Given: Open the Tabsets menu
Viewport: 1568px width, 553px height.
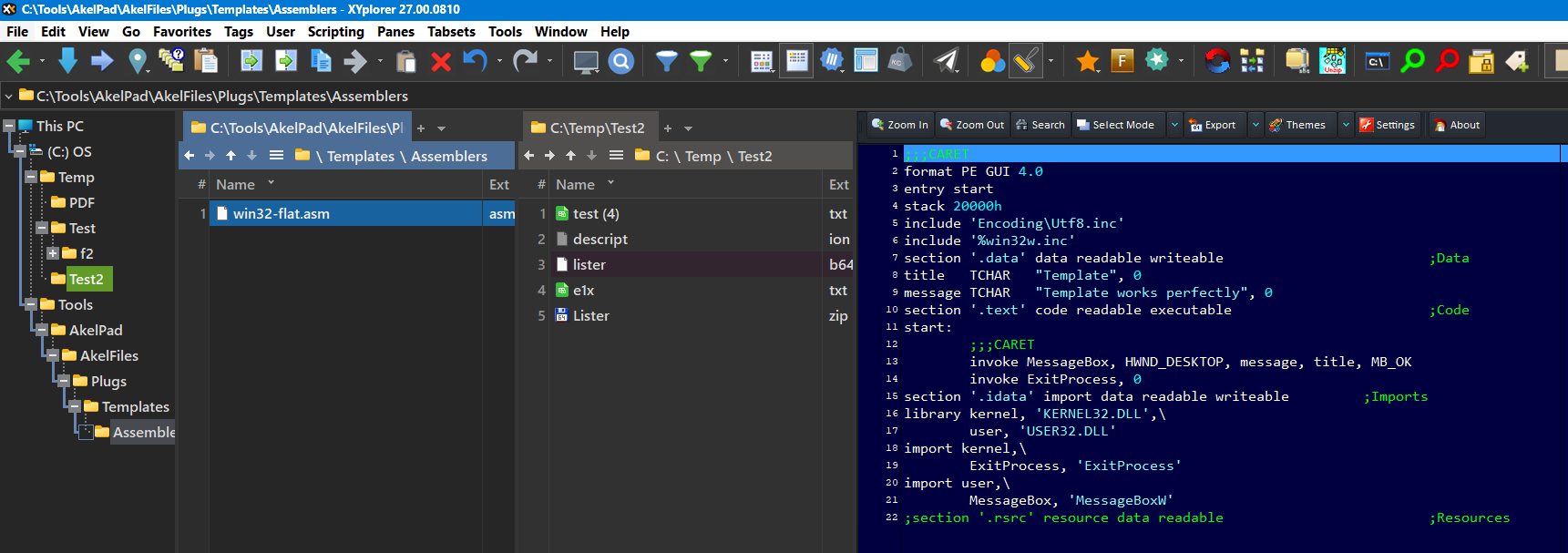Looking at the screenshot, I should pos(451,31).
